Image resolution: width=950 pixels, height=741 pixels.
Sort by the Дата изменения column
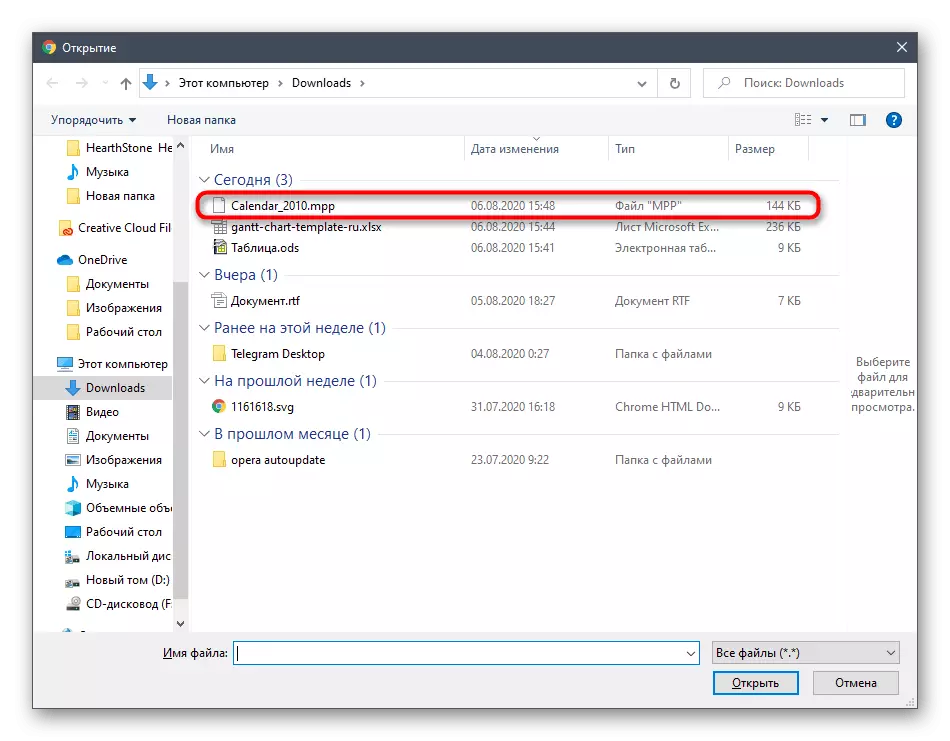click(514, 149)
